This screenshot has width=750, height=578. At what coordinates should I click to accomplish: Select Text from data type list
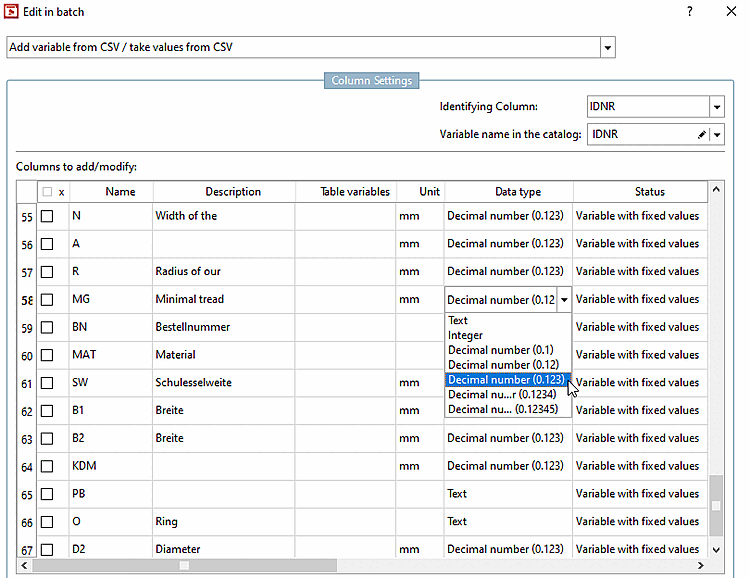point(458,321)
